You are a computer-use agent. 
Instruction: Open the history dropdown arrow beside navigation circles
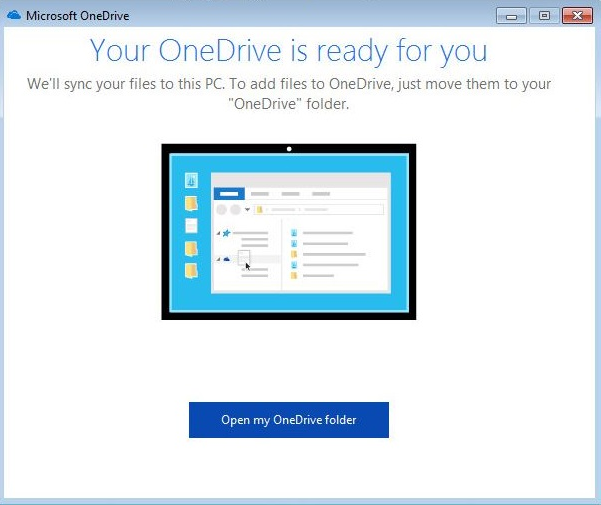click(247, 210)
